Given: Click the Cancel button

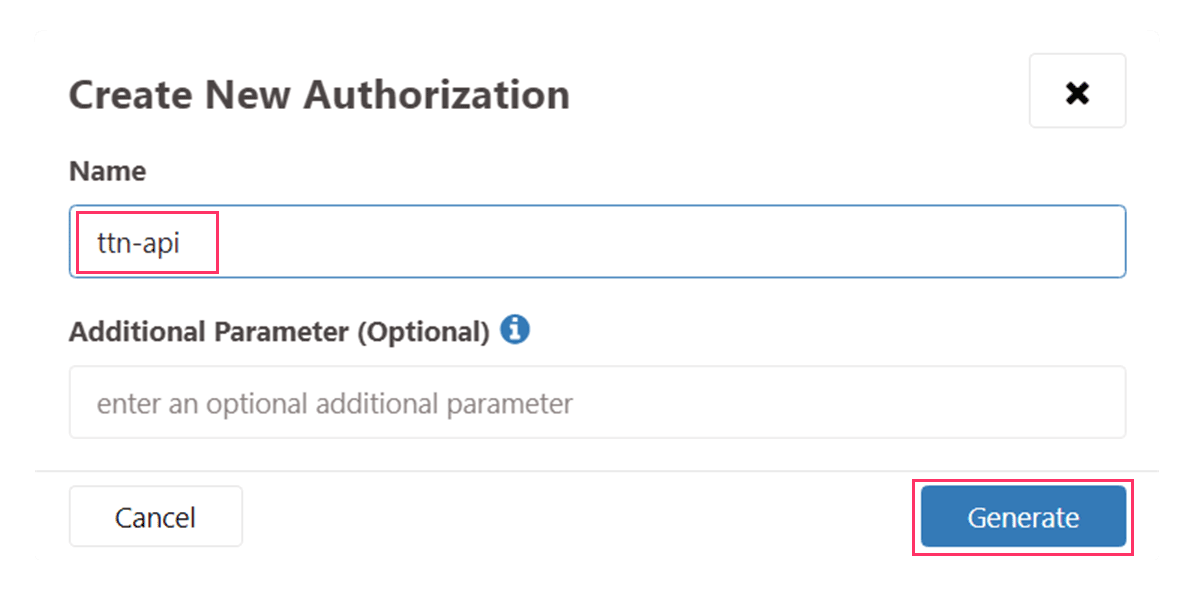Looking at the screenshot, I should click(155, 517).
